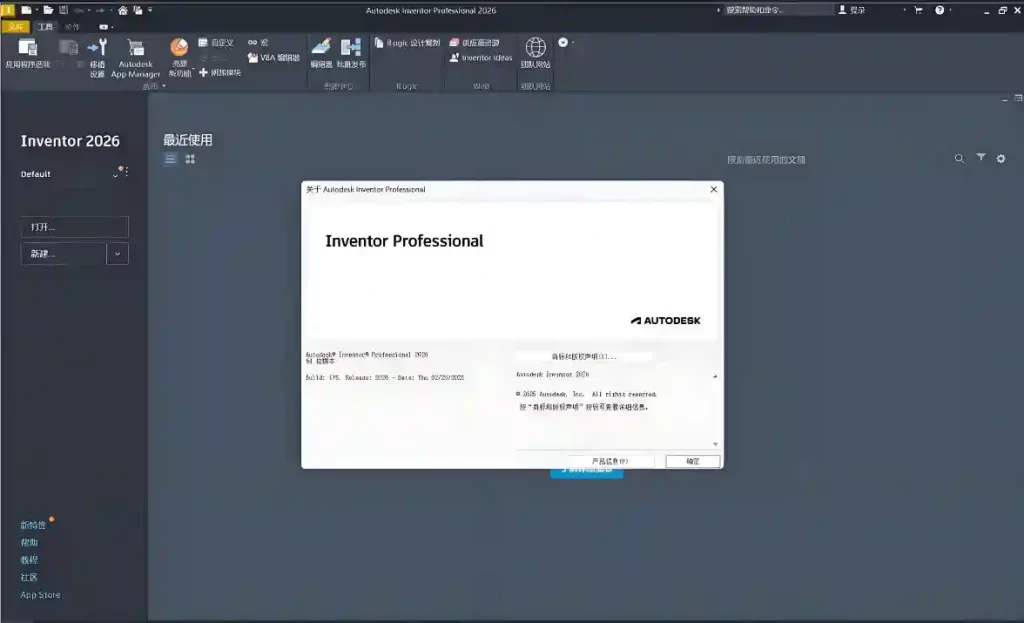Open the Batch Publish tool
Screen dimensions: 1024x623
[351, 52]
